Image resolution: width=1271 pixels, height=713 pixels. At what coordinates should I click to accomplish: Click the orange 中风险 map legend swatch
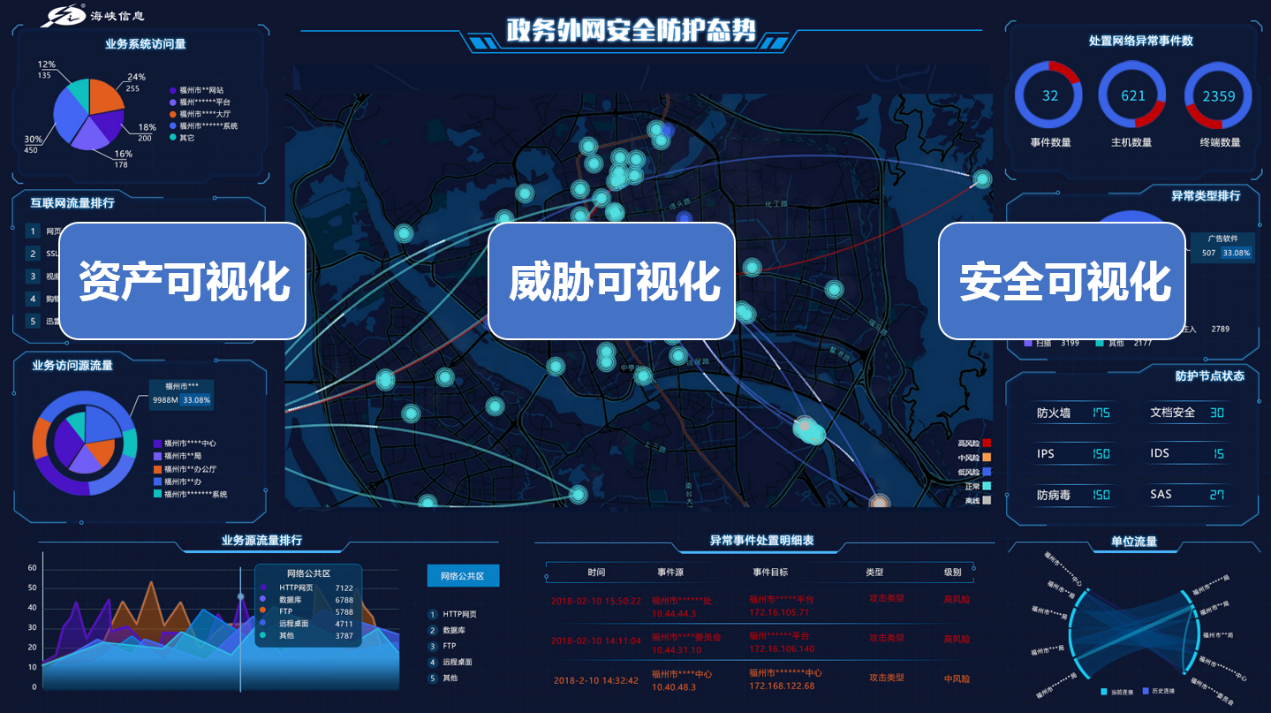[x=986, y=457]
